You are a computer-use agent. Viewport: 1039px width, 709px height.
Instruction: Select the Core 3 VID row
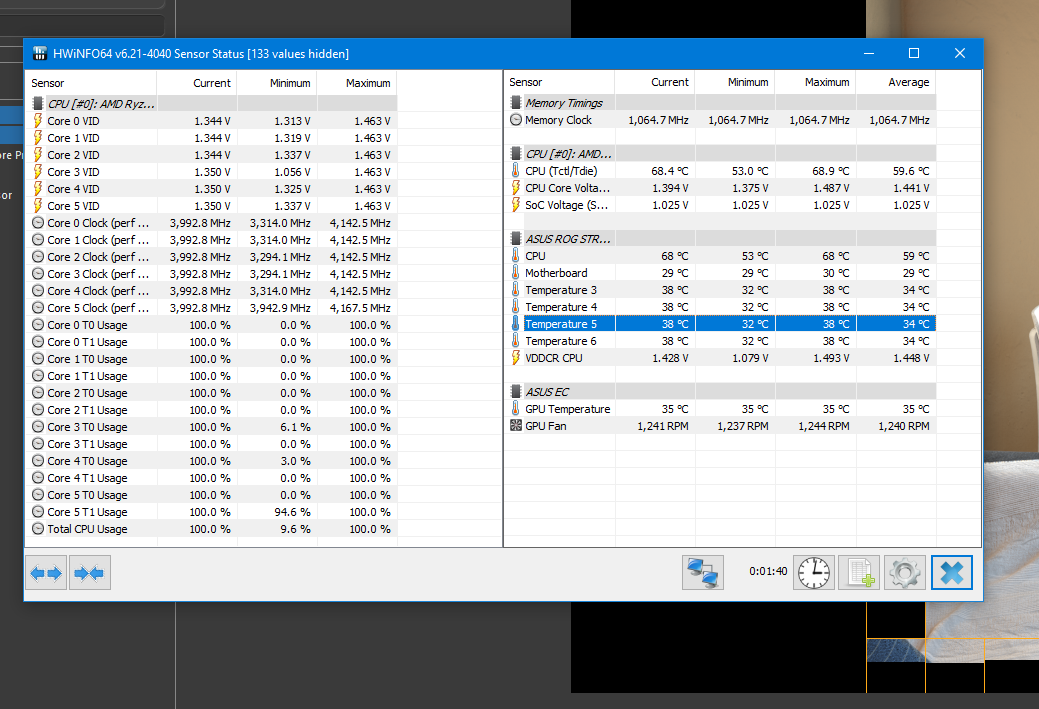pyautogui.click(x=212, y=172)
